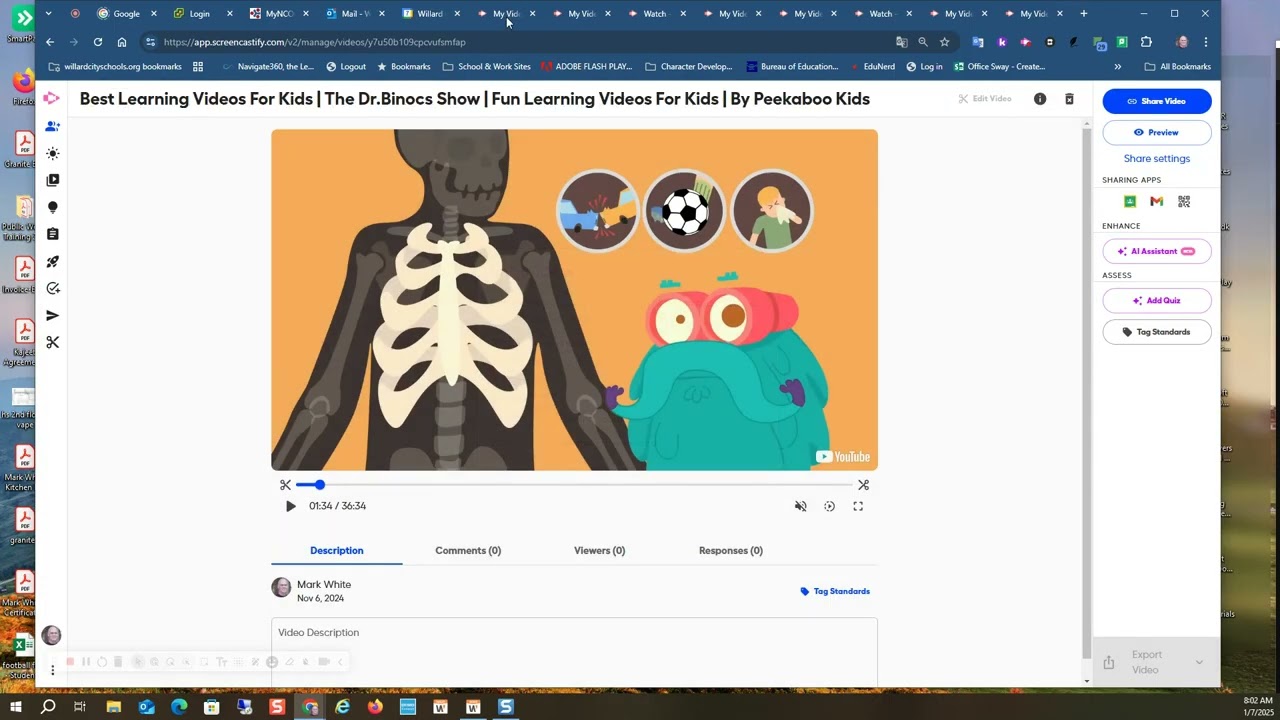Screen dimensions: 1280x720
Task: Delete video using trash icon
Action: [1069, 99]
